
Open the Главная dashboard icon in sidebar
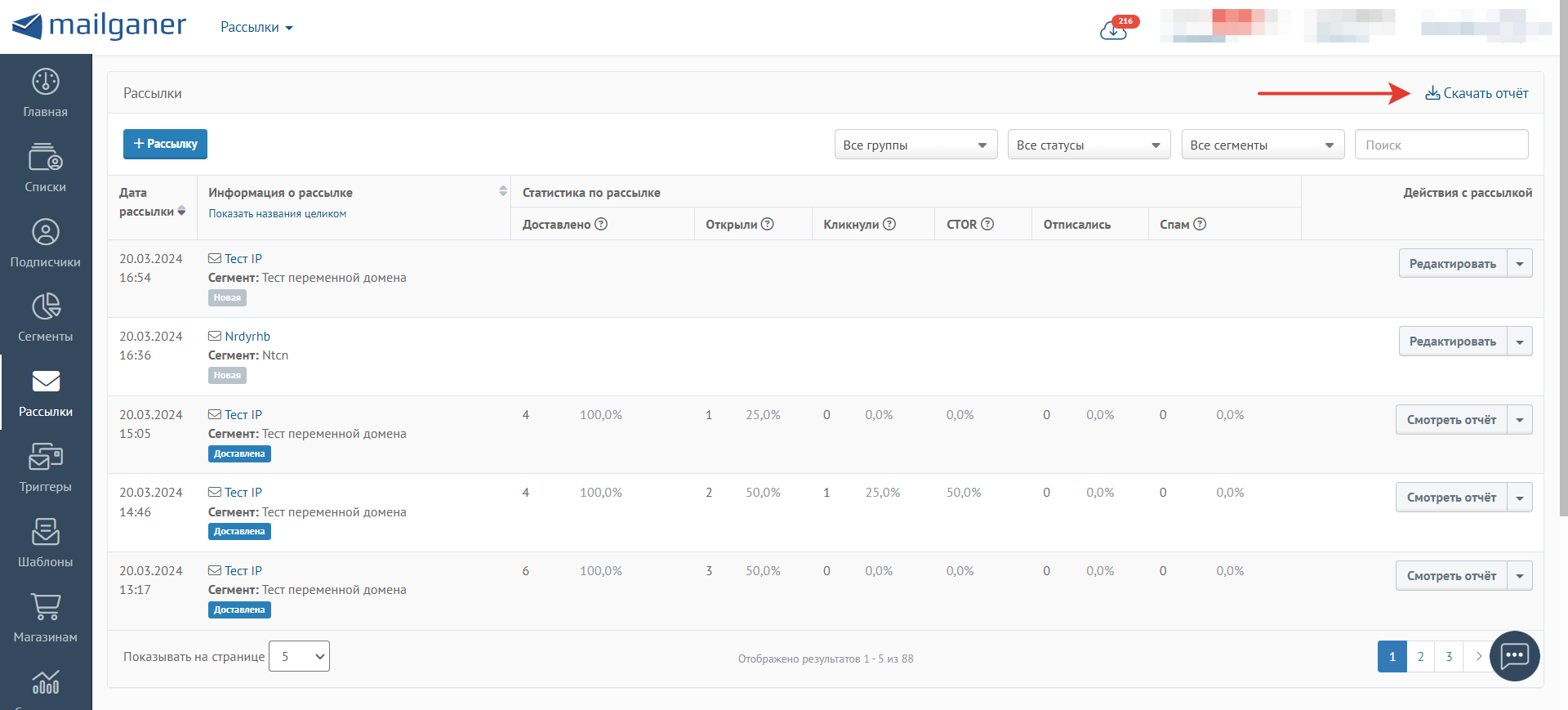[x=46, y=82]
